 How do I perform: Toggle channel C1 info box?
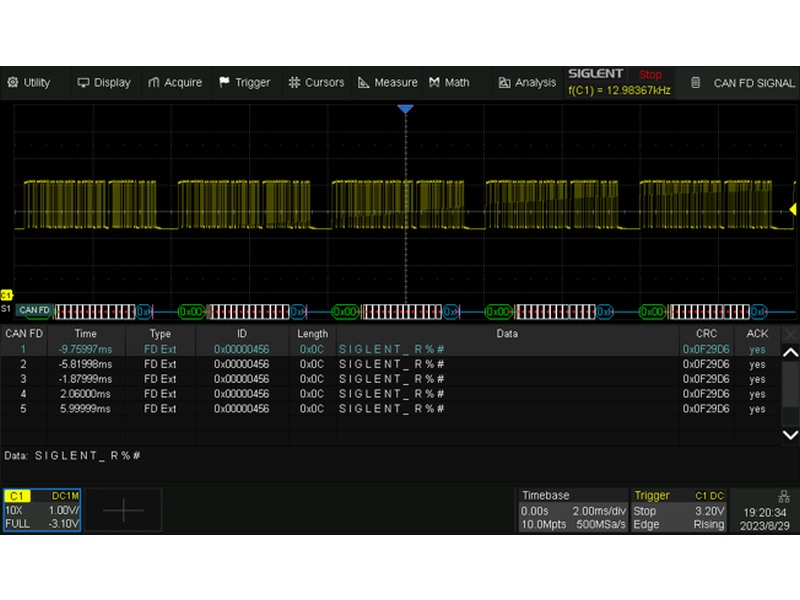(40, 510)
